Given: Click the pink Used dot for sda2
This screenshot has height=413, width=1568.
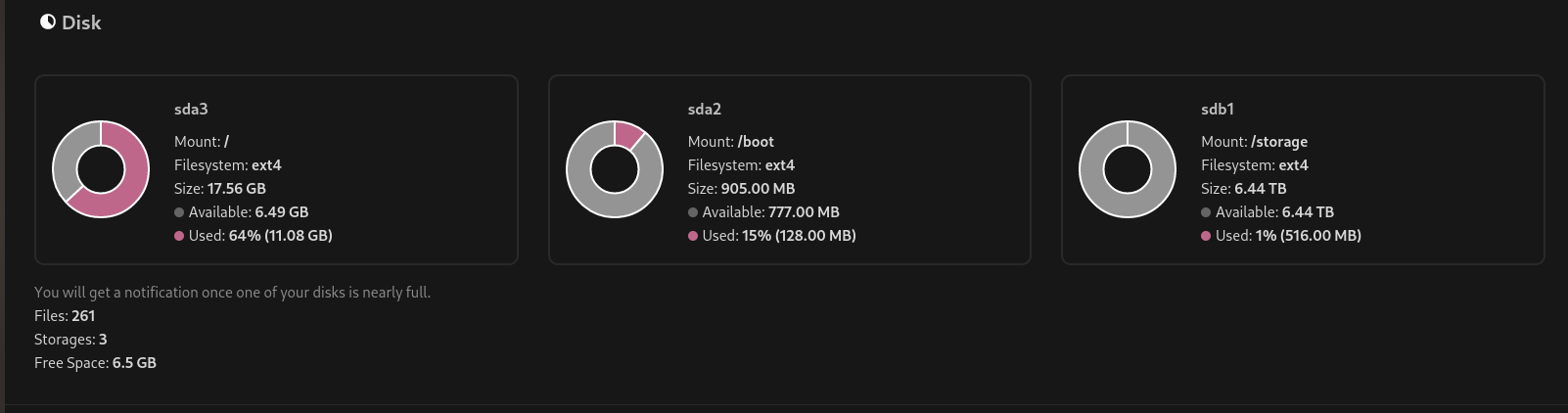Looking at the screenshot, I should pyautogui.click(x=693, y=236).
